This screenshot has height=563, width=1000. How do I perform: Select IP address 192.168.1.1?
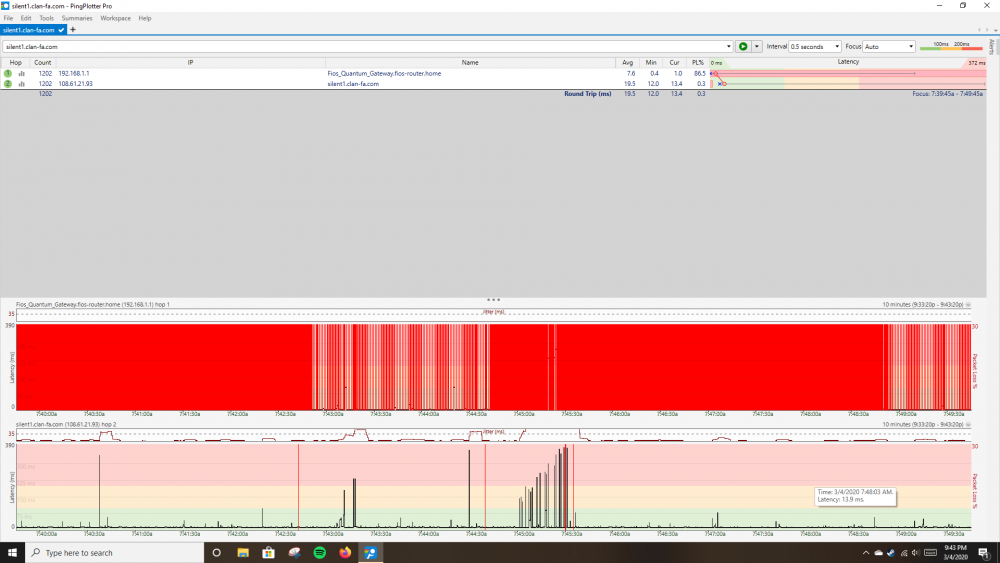coord(74,73)
